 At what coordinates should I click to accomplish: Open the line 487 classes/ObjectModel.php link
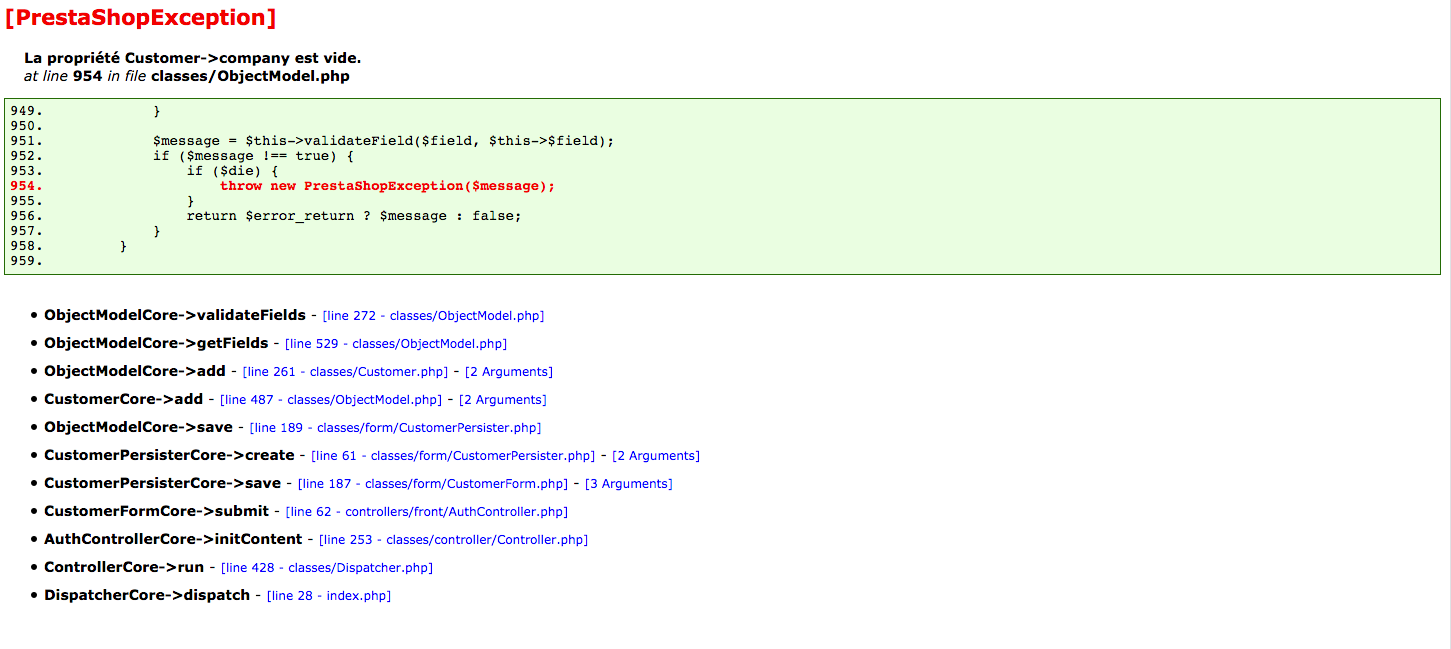pyautogui.click(x=331, y=400)
